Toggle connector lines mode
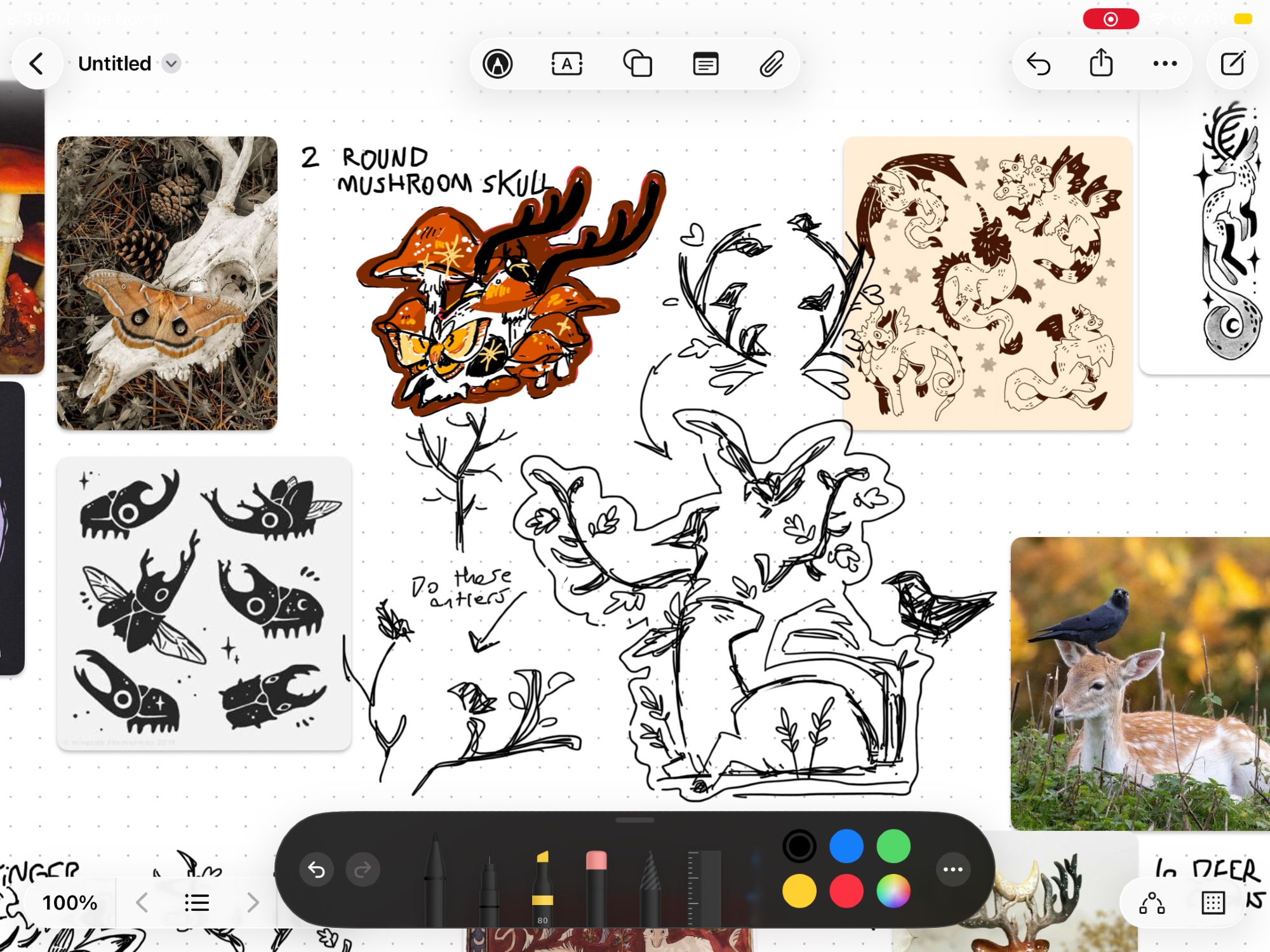Viewport: 1270px width, 952px height. coord(1152,902)
